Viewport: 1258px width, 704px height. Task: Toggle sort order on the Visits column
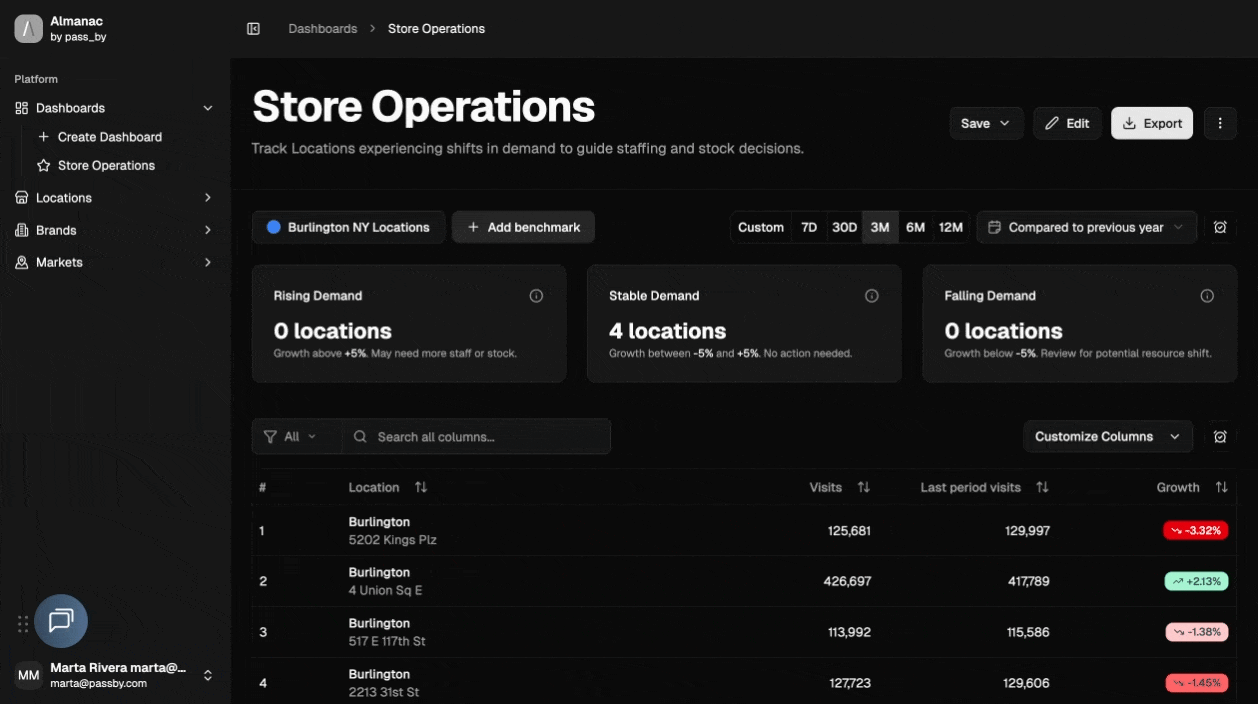coord(863,487)
